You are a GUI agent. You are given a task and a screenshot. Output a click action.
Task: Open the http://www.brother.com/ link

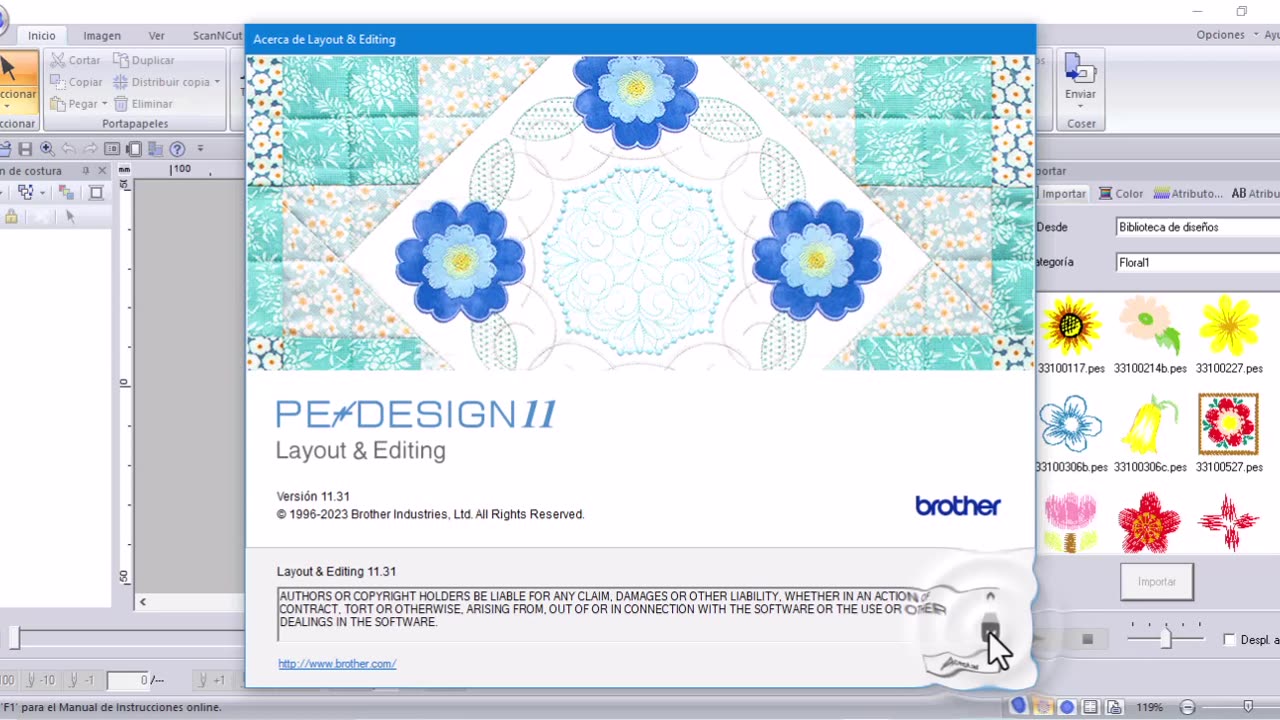coord(337,663)
